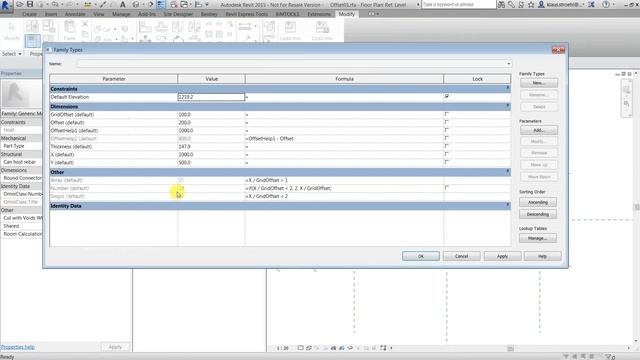Viewport: 640px width, 360px height.
Task: Click the horizontal scrollbar thumb in drawing view
Action: [510, 348]
